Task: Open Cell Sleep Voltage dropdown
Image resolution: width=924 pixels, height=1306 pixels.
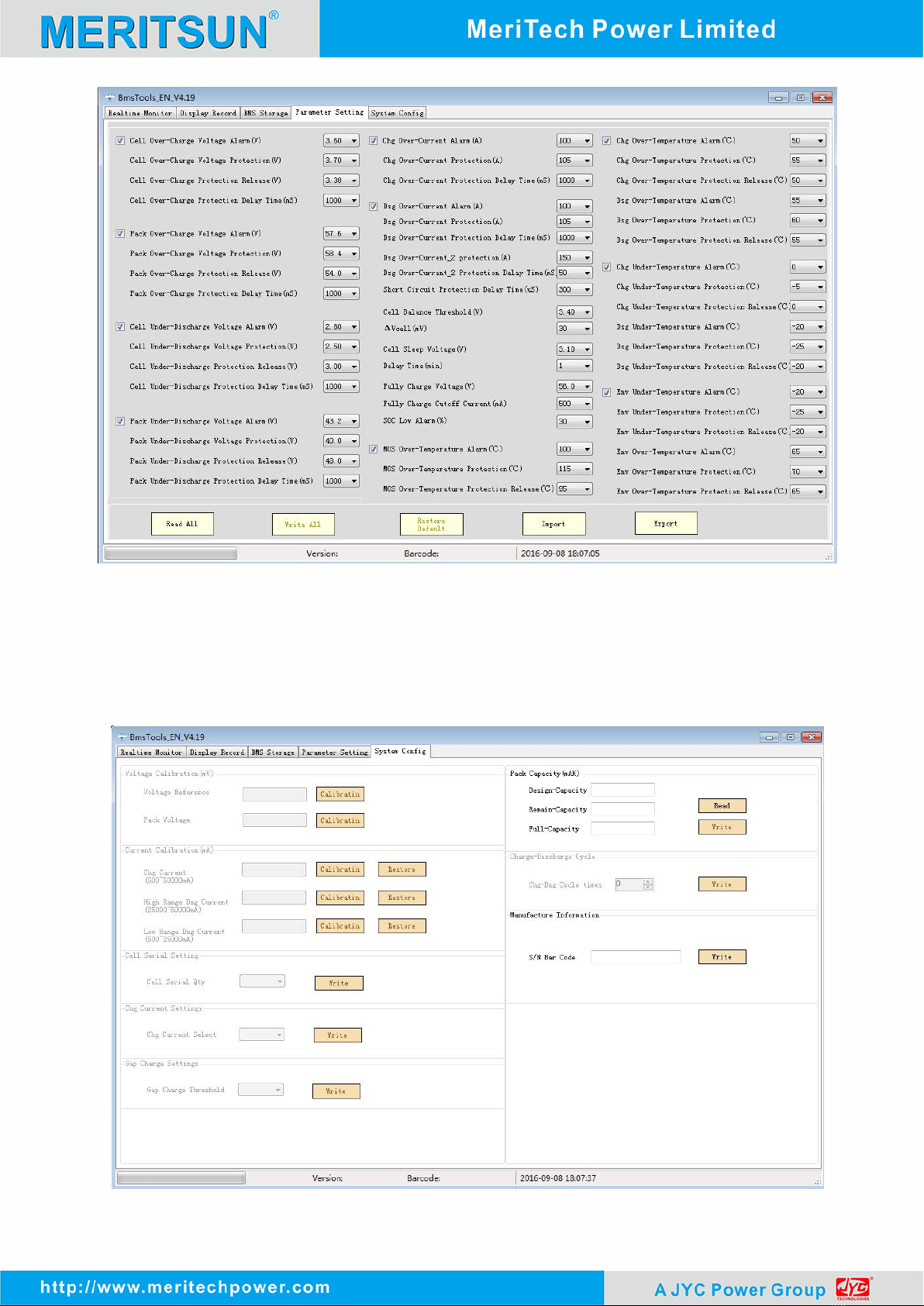Action: pyautogui.click(x=574, y=350)
